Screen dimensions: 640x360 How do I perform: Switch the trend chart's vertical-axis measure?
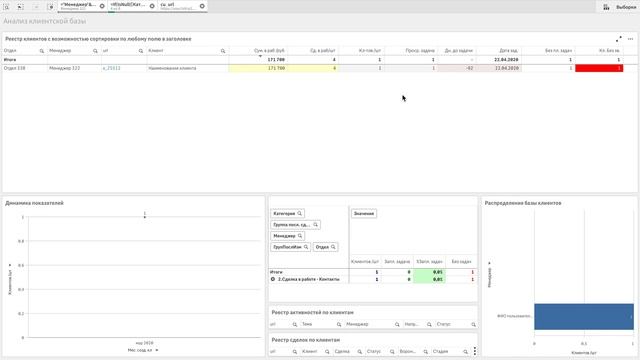pyautogui.click(x=10, y=279)
